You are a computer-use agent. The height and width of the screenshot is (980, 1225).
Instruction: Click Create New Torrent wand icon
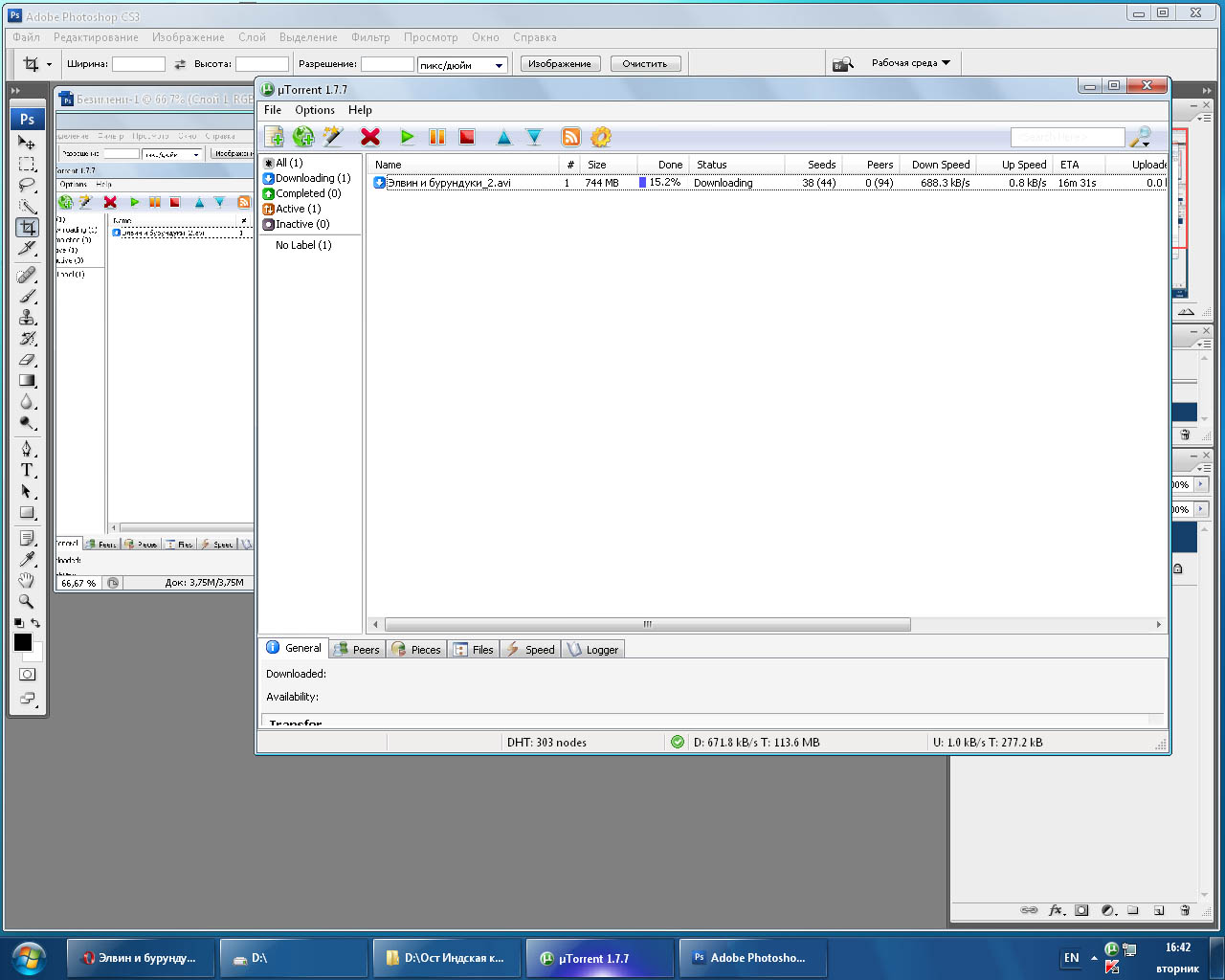click(333, 137)
